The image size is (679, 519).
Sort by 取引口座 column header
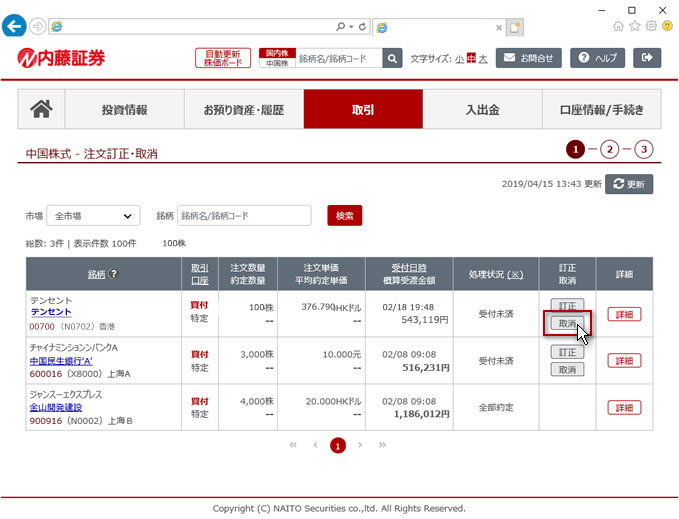click(x=200, y=274)
